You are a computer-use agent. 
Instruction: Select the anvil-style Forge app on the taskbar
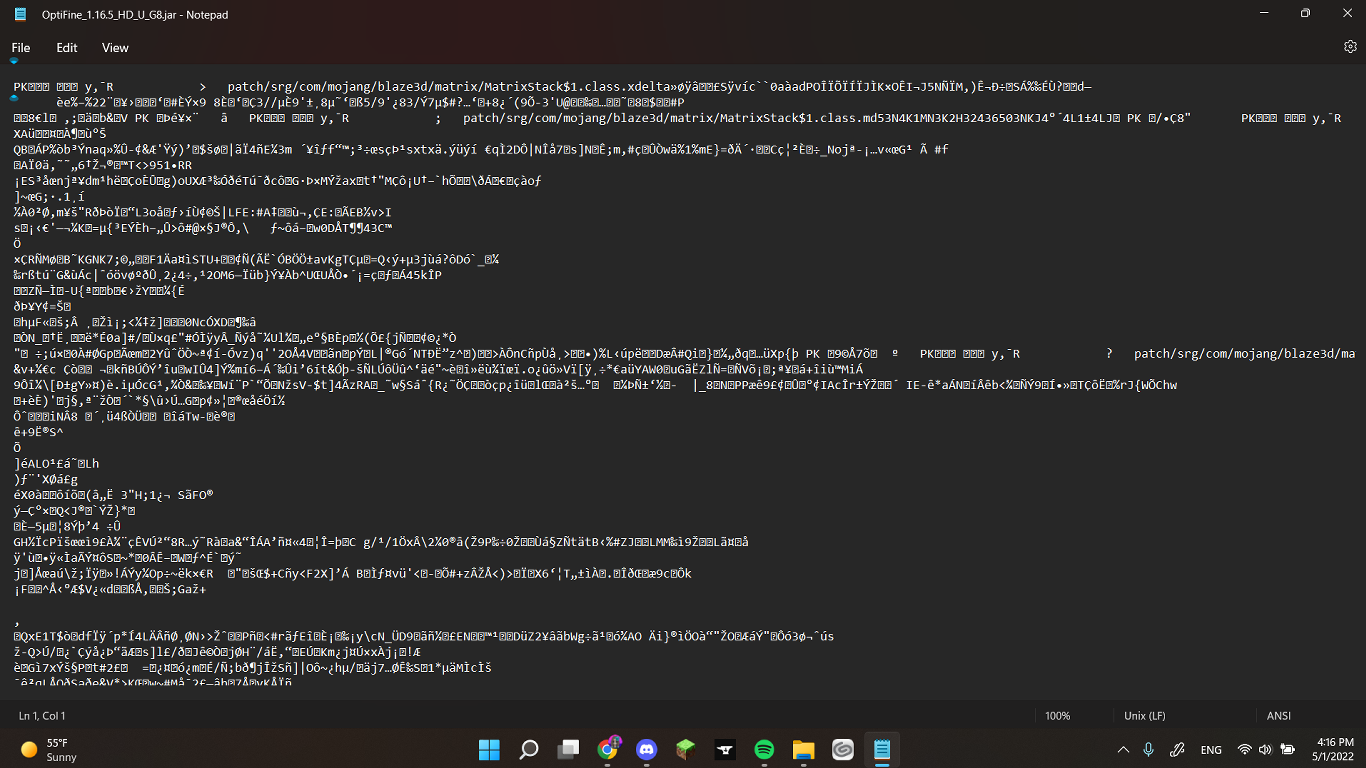tap(724, 749)
